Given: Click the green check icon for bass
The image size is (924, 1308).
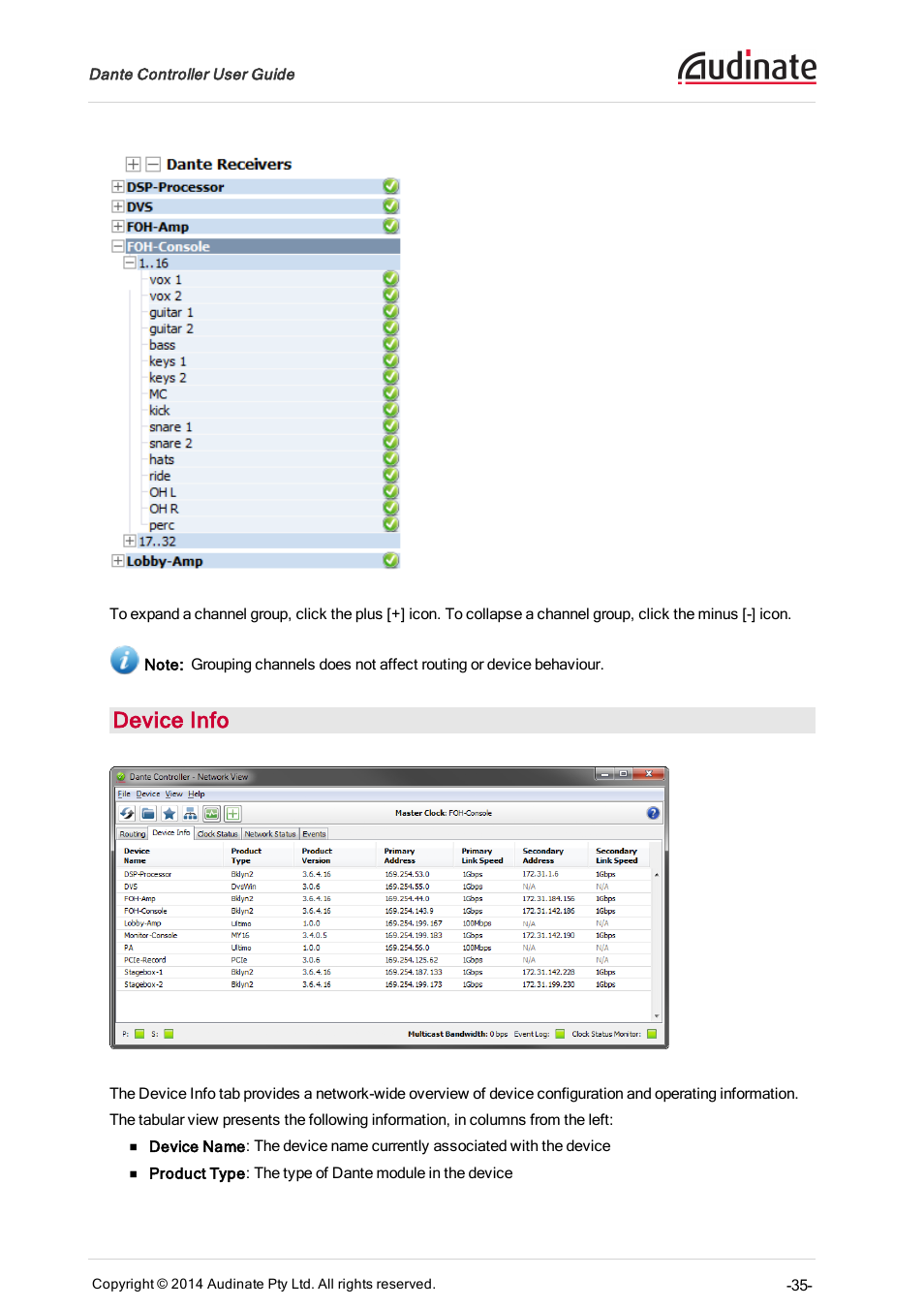Looking at the screenshot, I should pos(390,345).
